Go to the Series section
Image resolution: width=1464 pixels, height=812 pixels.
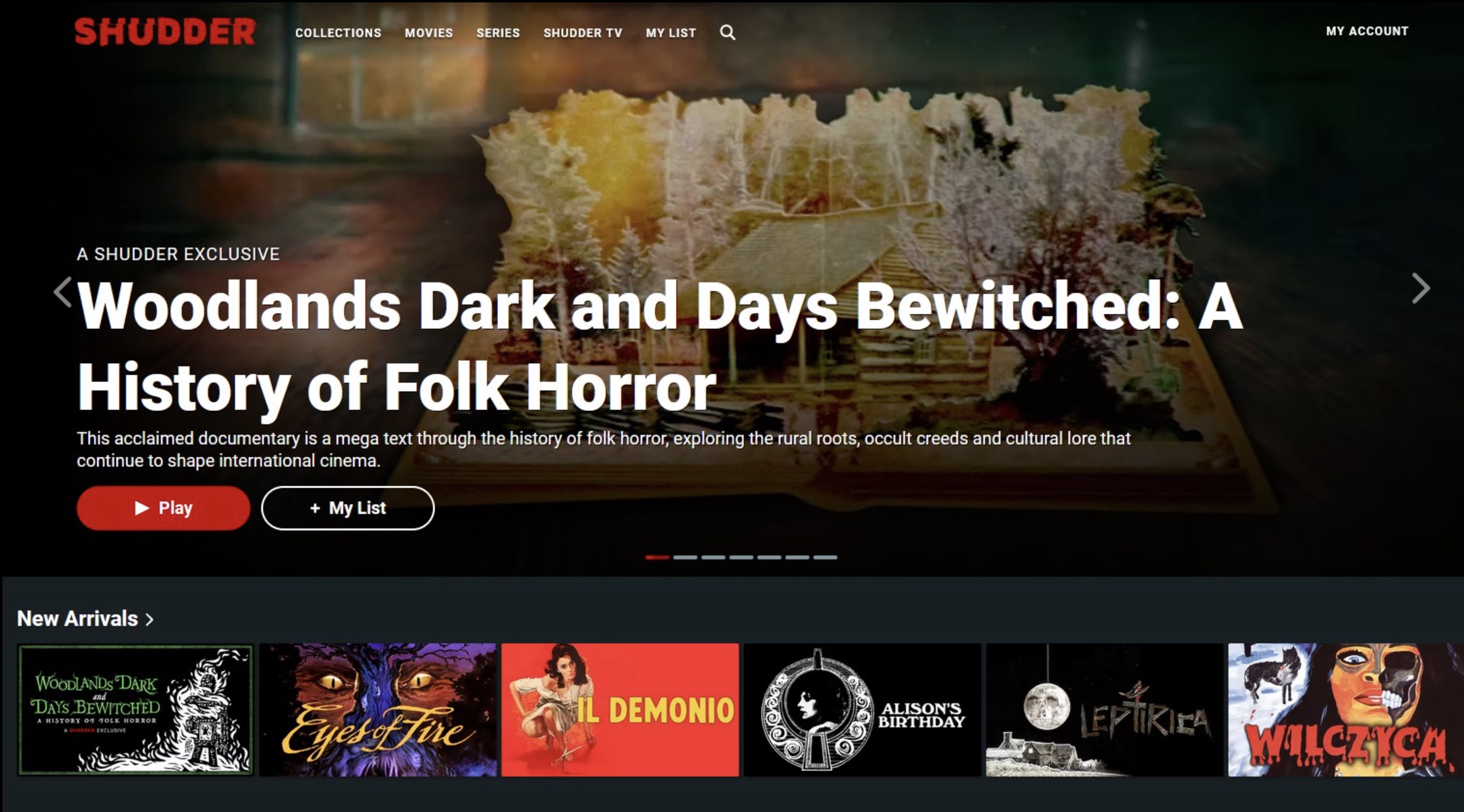[x=498, y=33]
